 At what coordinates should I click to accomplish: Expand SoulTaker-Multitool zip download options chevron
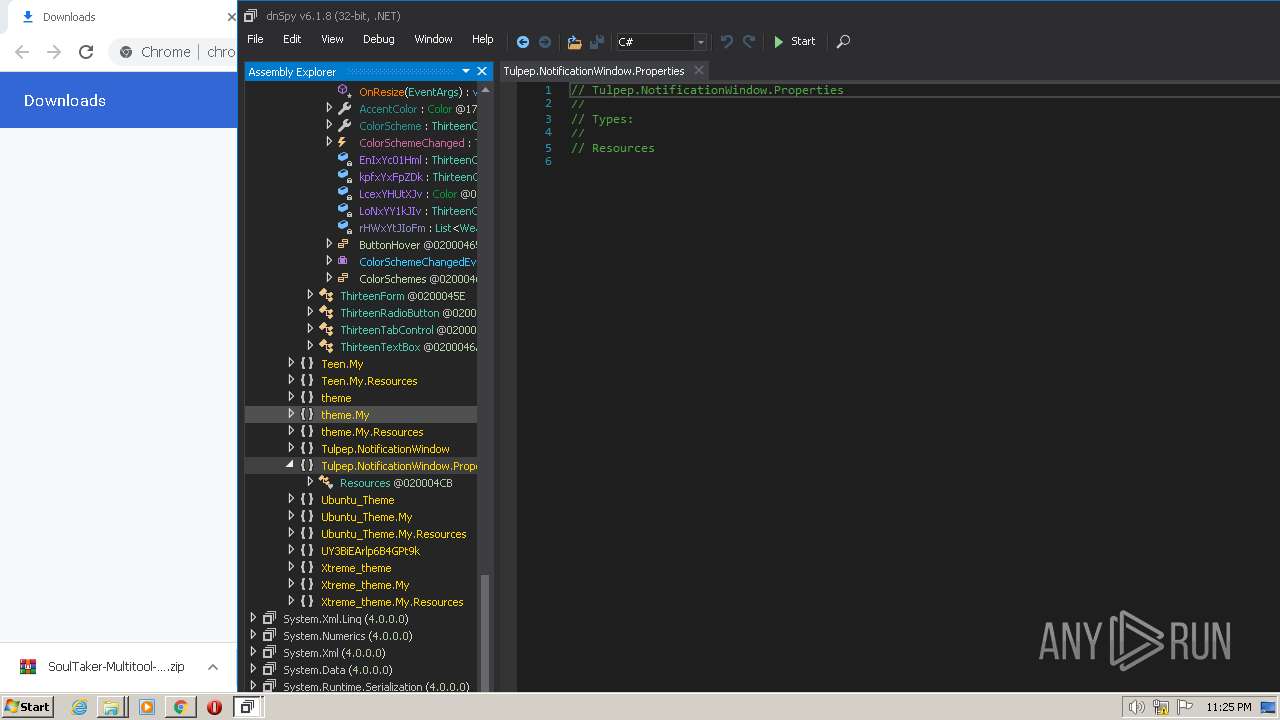pos(213,667)
